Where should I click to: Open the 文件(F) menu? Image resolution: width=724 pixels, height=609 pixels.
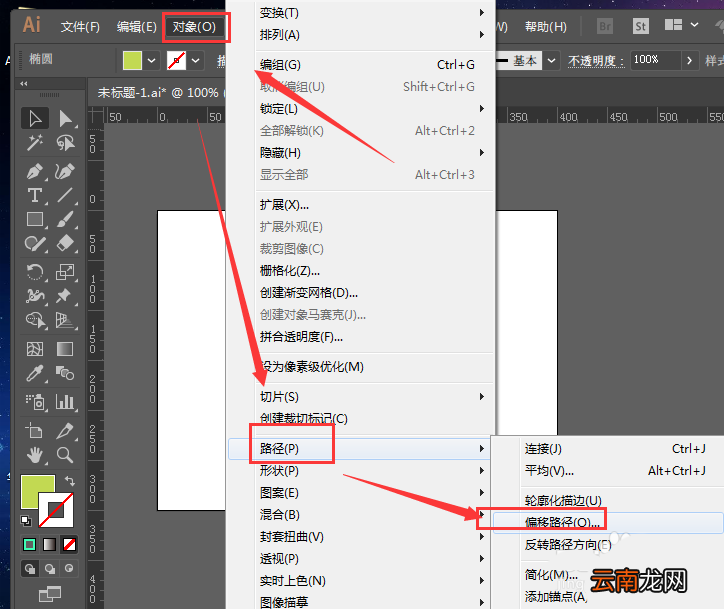pyautogui.click(x=80, y=27)
